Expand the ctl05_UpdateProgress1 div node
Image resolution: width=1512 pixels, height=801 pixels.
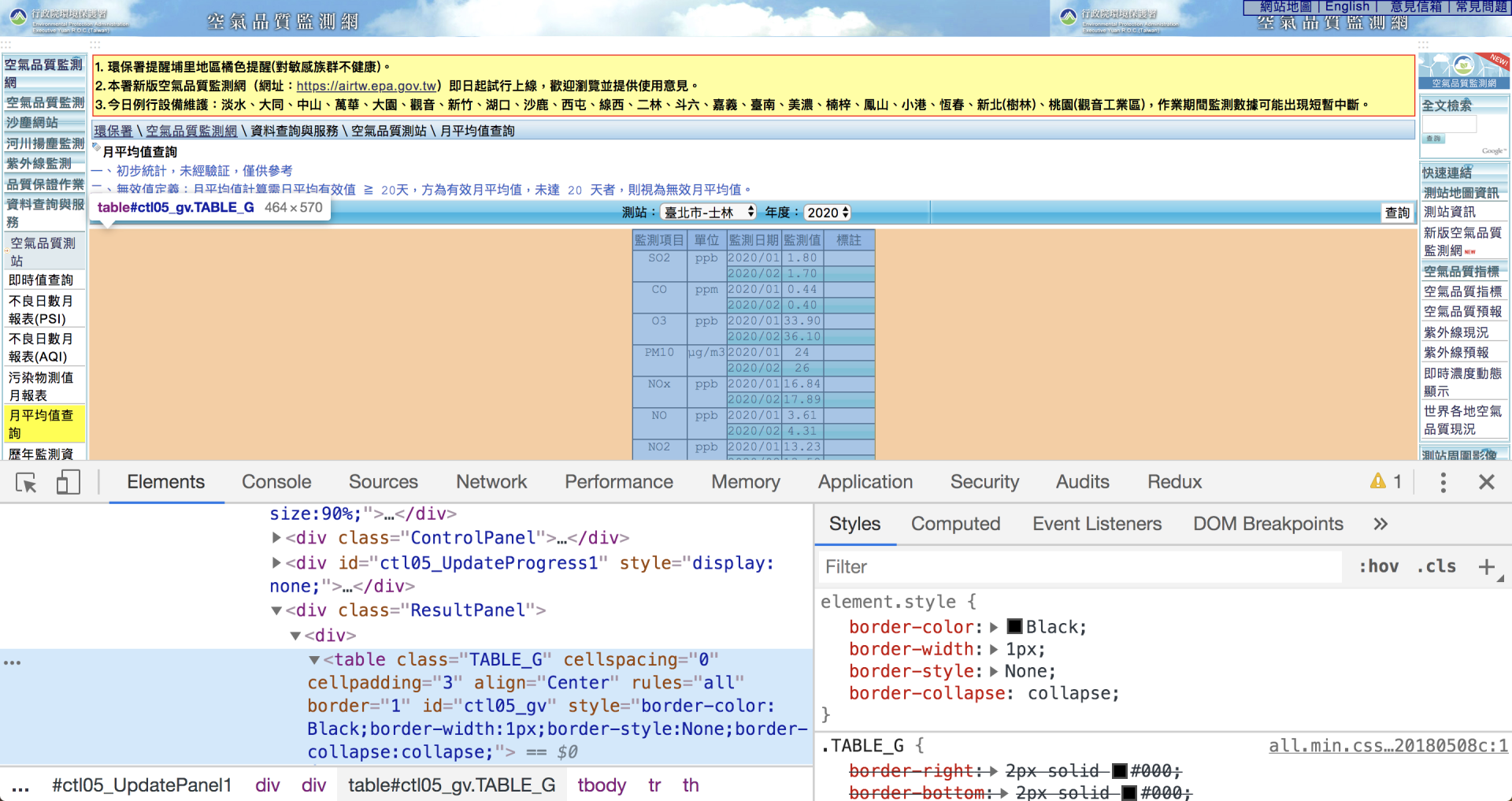tap(276, 563)
